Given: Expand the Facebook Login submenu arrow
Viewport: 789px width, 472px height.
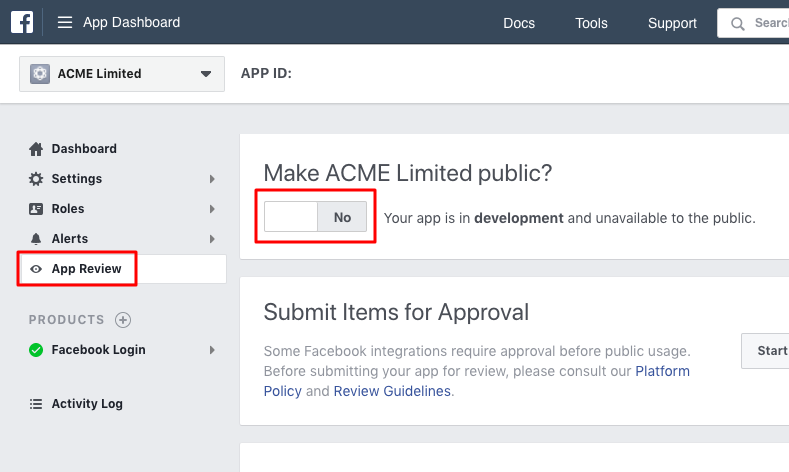Looking at the screenshot, I should pos(212,350).
